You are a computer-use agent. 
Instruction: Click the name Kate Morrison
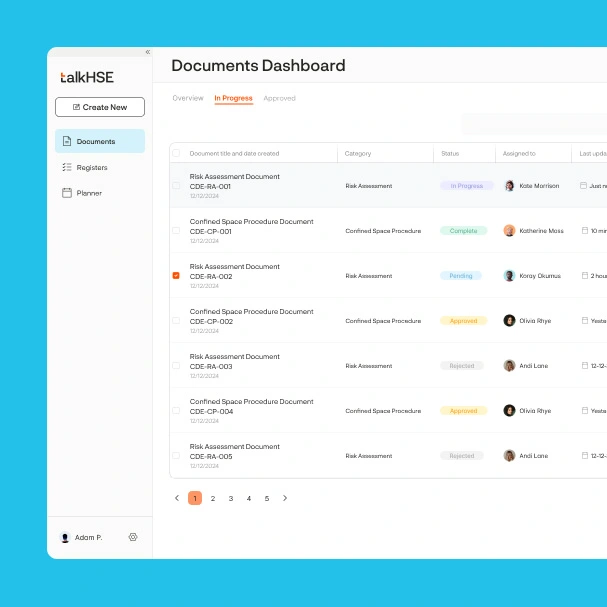point(539,186)
